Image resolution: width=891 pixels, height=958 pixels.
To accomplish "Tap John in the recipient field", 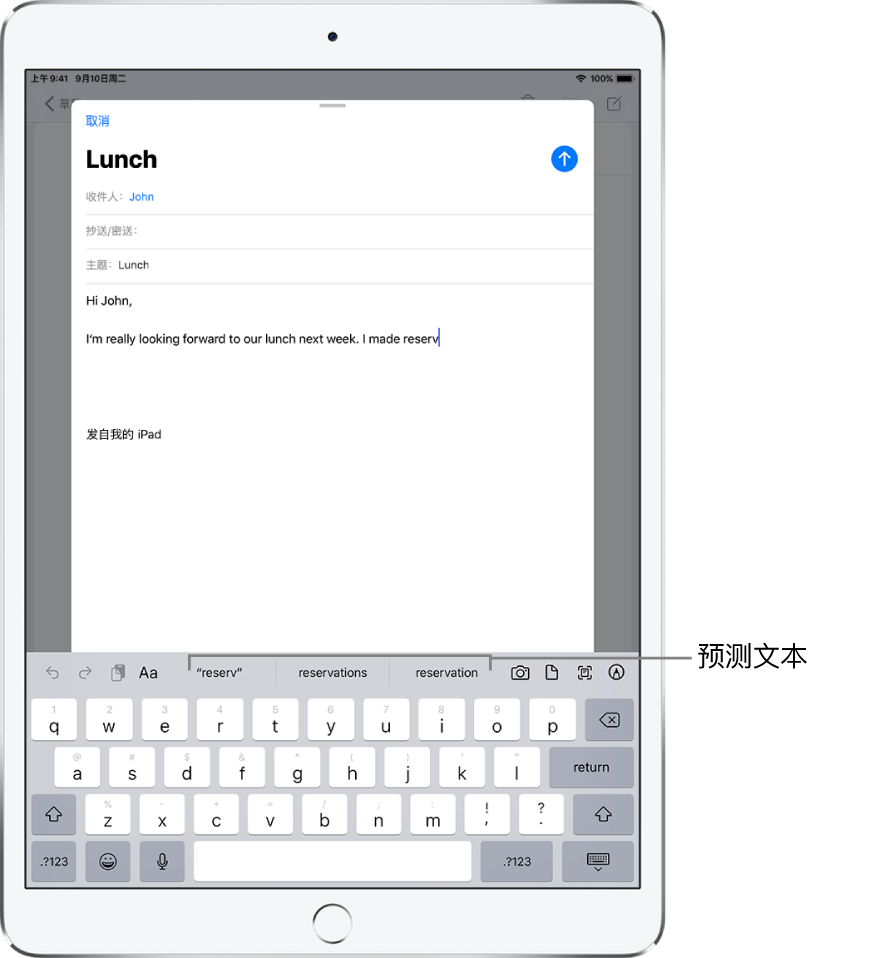I will tap(141, 196).
